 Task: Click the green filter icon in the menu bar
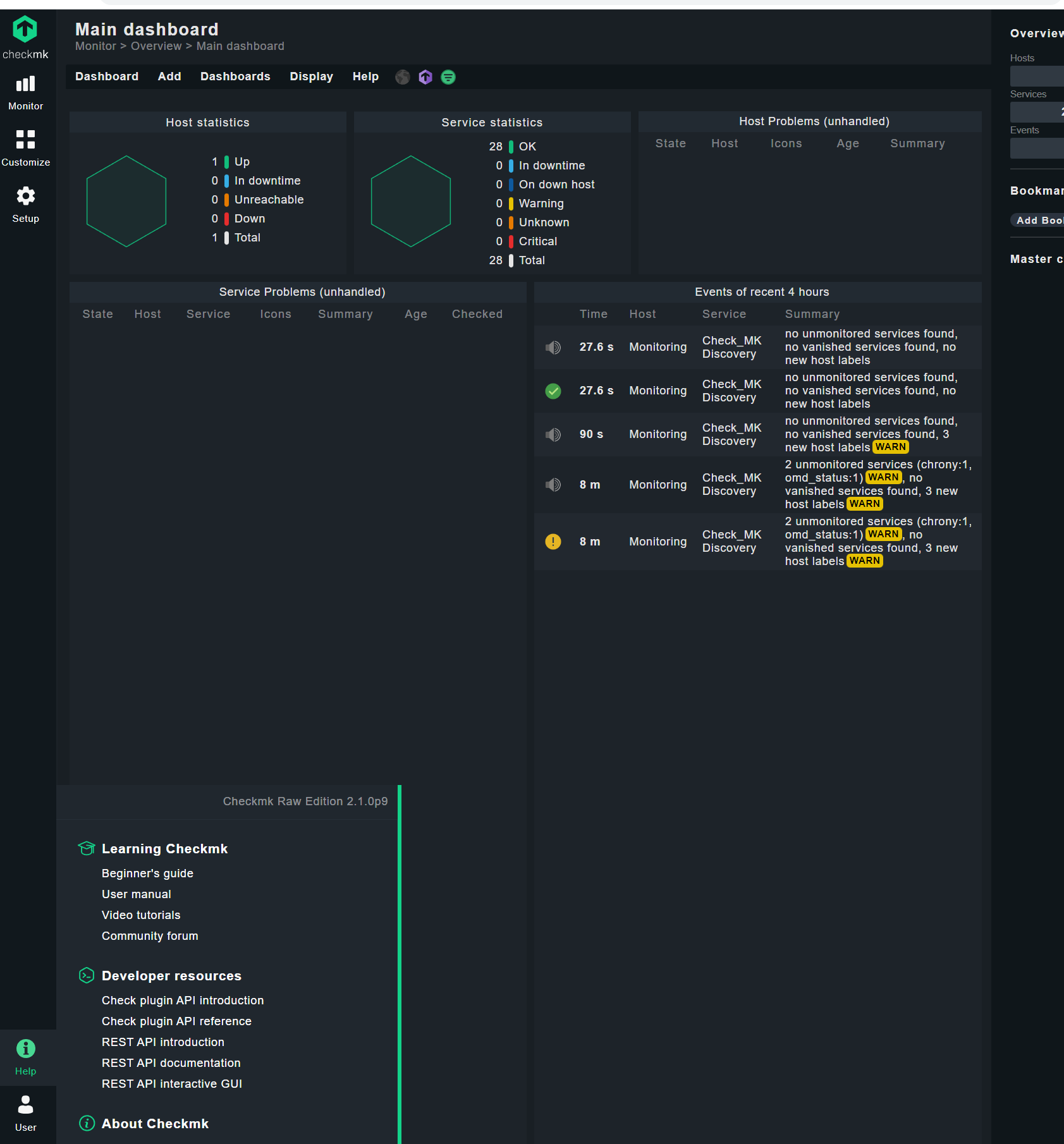click(x=448, y=76)
